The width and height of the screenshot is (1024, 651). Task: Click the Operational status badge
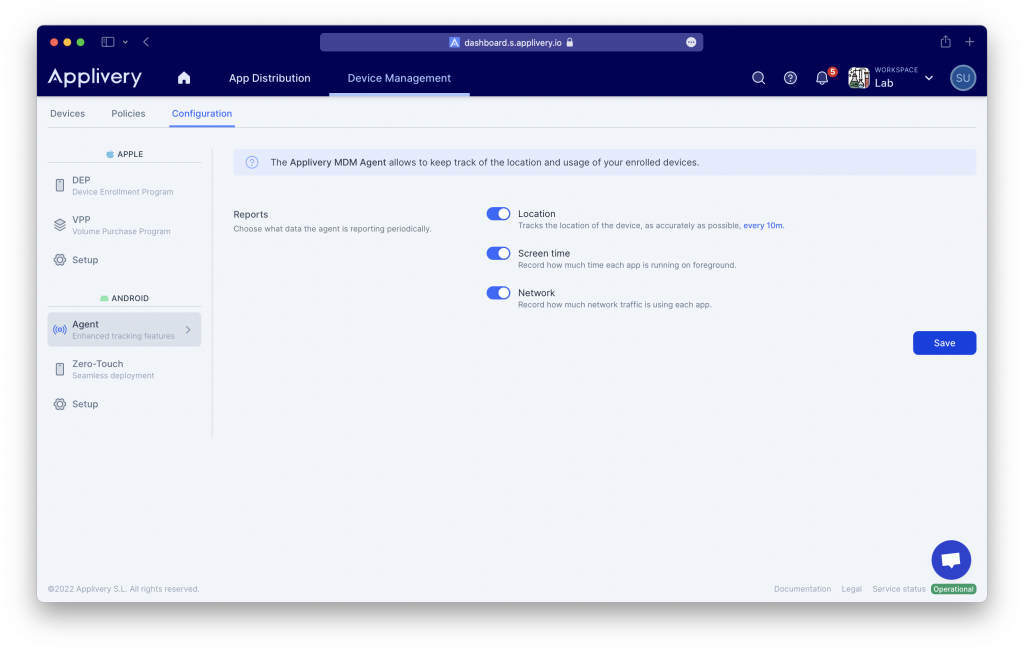click(953, 589)
